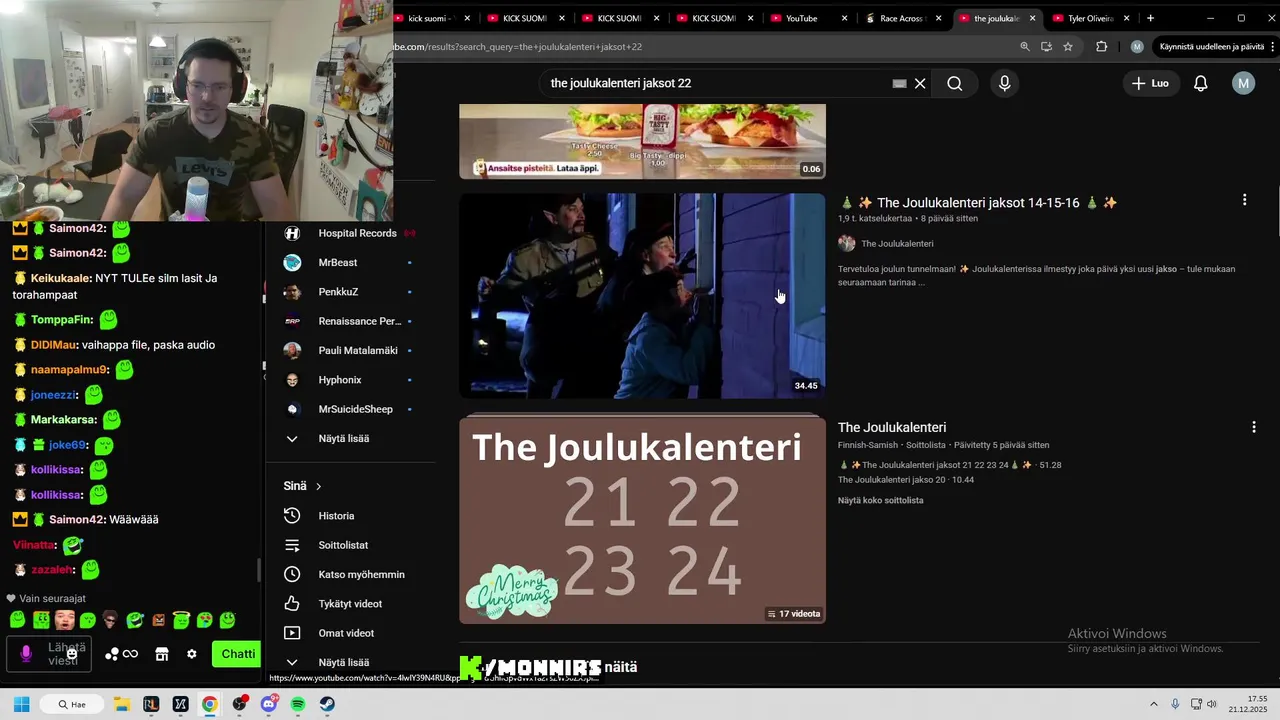Click the Hae taskbar search box
The width and height of the screenshot is (1280, 720).
click(73, 704)
